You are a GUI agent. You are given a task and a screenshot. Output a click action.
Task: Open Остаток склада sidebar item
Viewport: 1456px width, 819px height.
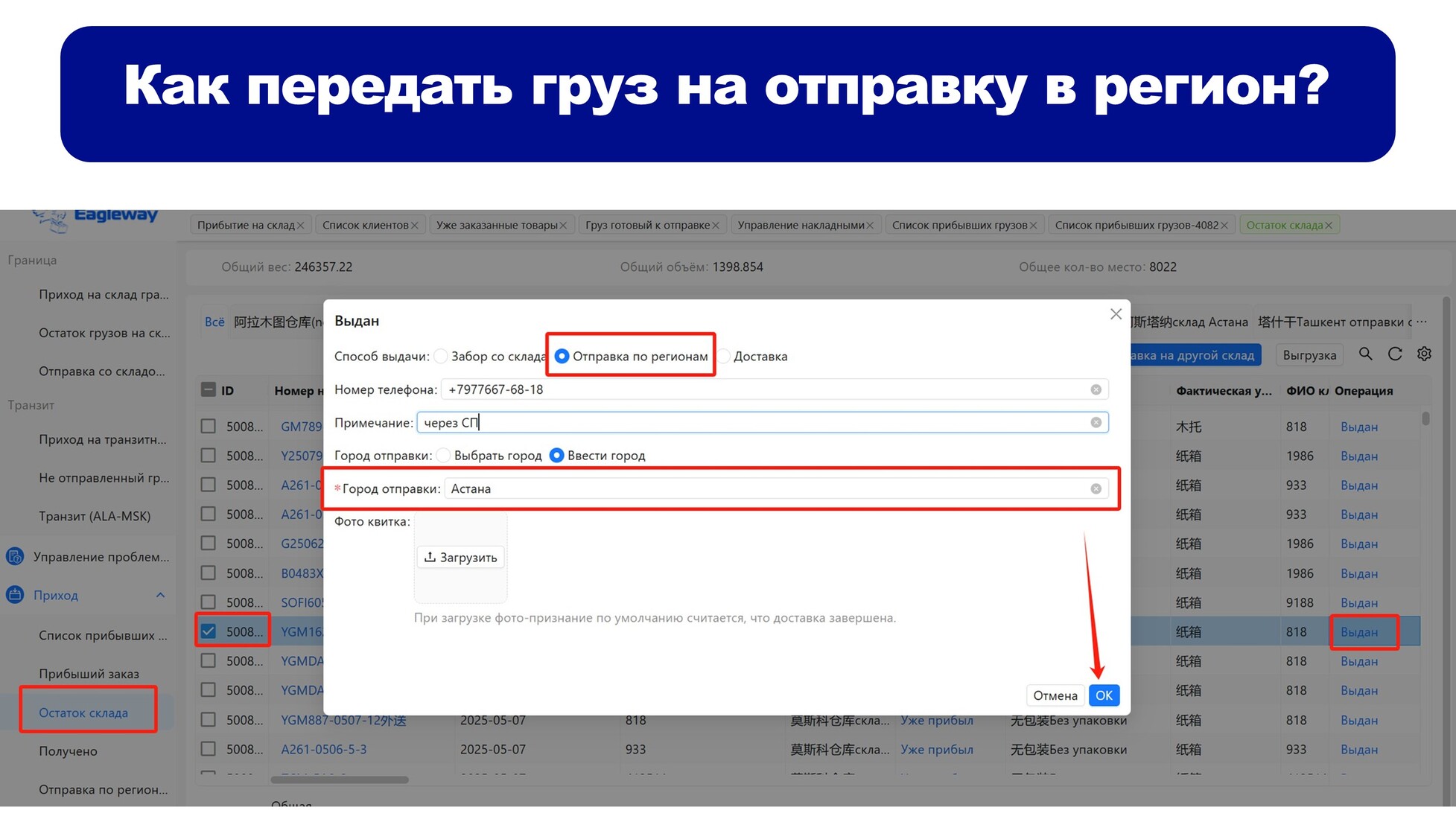(x=83, y=713)
